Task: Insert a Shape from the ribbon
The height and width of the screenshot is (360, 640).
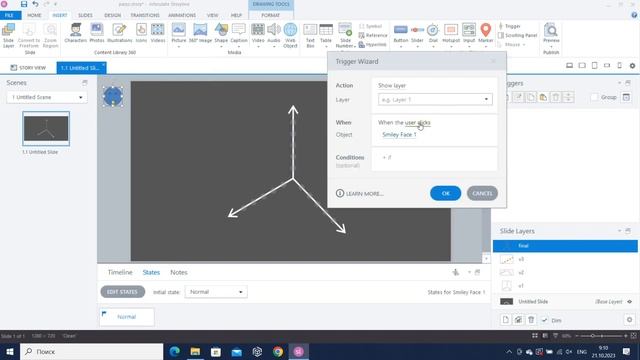Action: coord(221,34)
